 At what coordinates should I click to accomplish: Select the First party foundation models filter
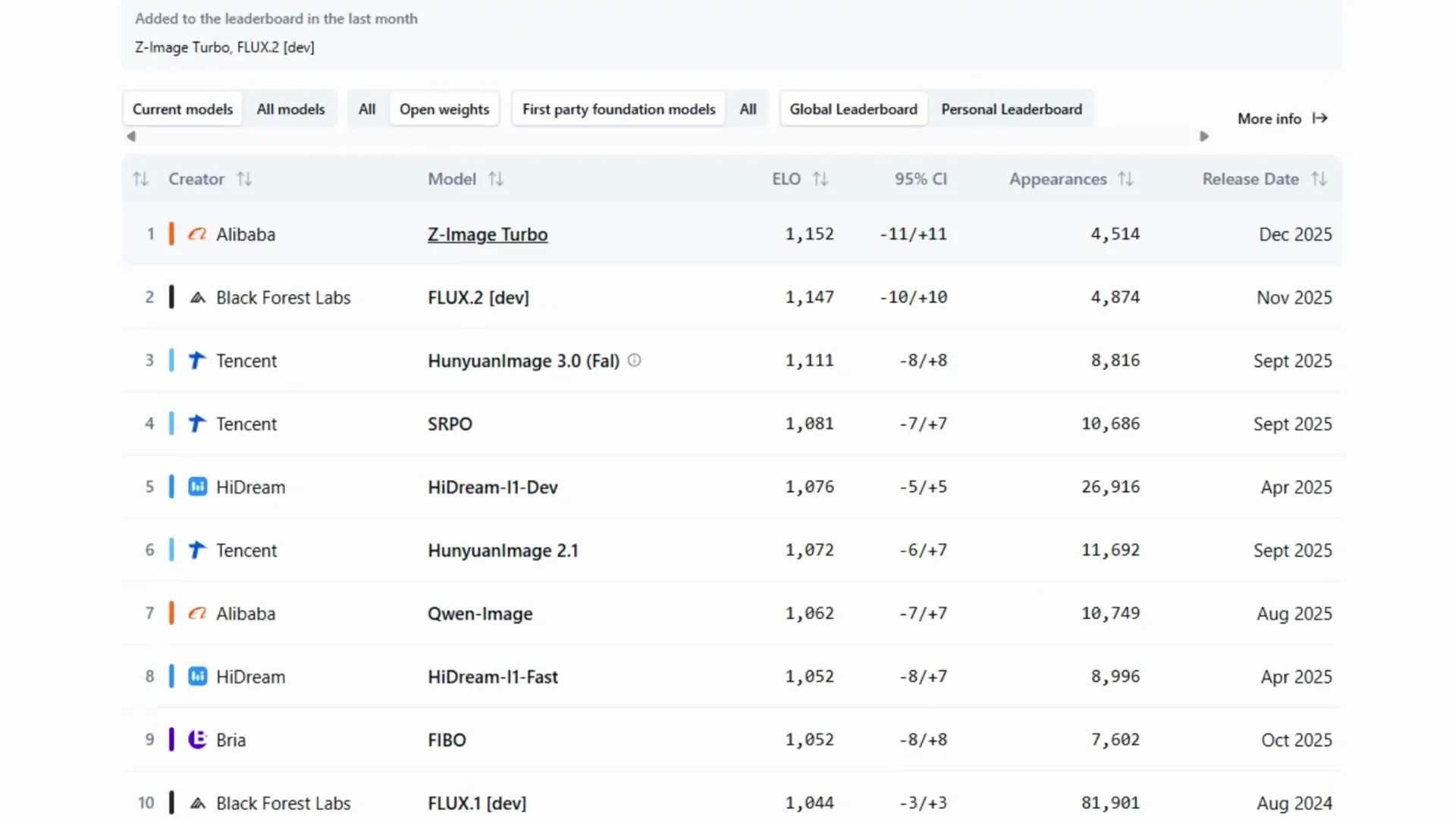coord(618,109)
